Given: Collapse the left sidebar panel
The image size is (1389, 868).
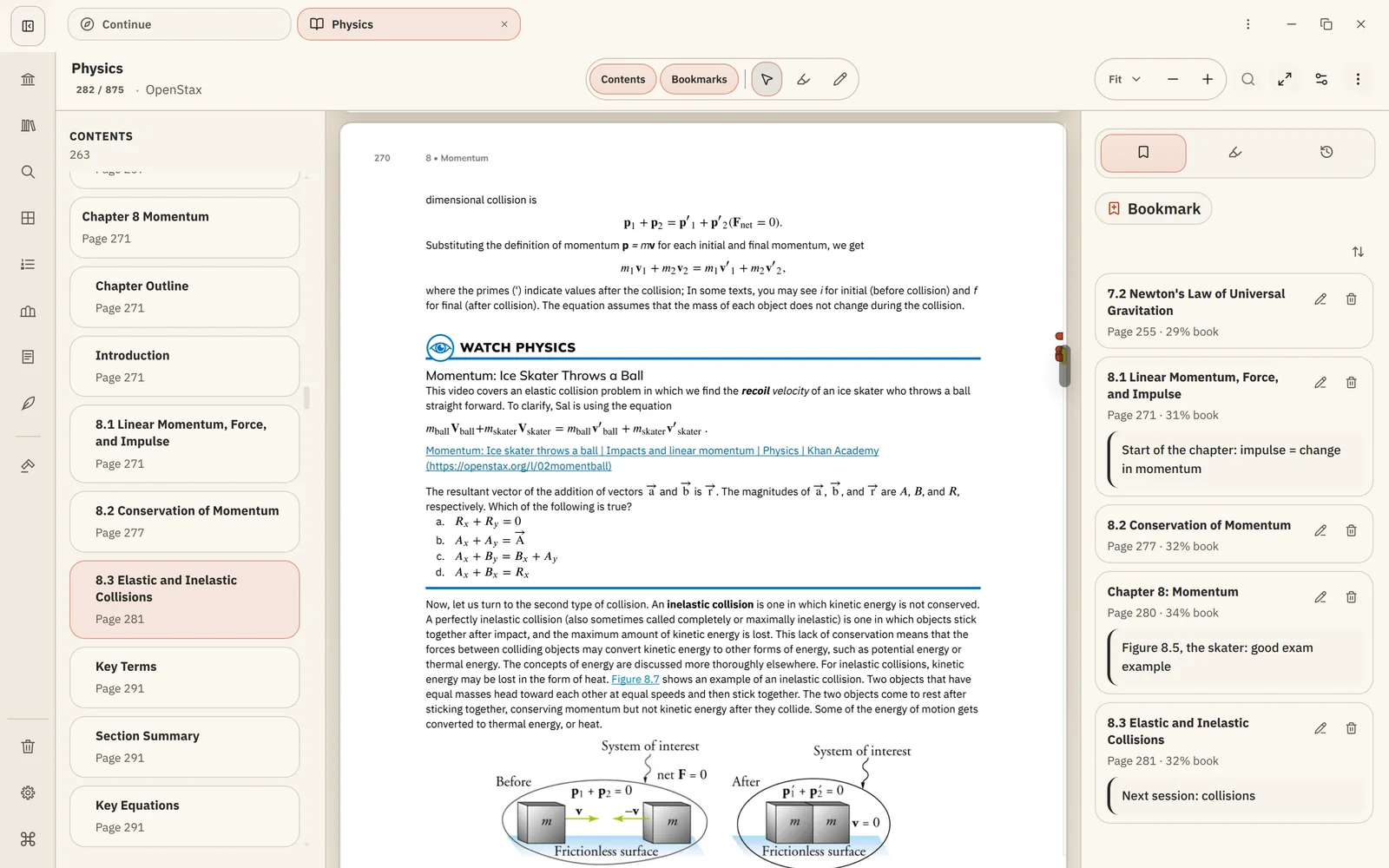Looking at the screenshot, I should click(28, 26).
